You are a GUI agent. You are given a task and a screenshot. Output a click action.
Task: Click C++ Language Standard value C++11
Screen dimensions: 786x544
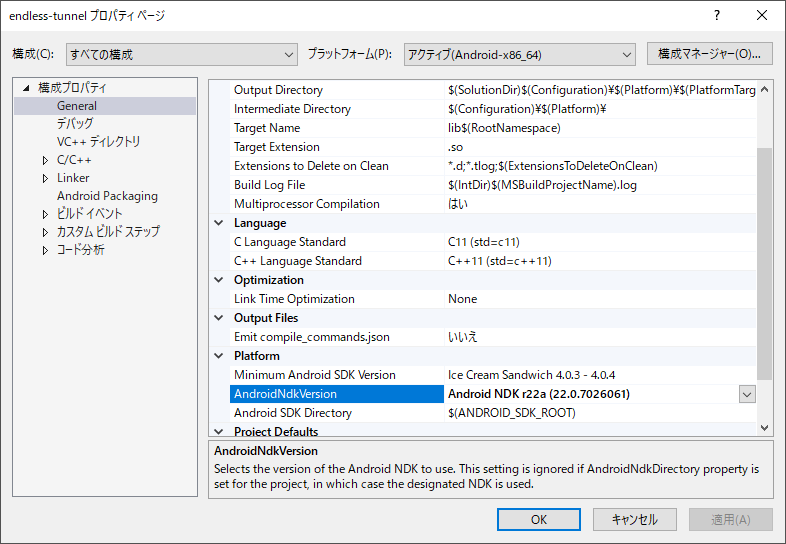[499, 261]
